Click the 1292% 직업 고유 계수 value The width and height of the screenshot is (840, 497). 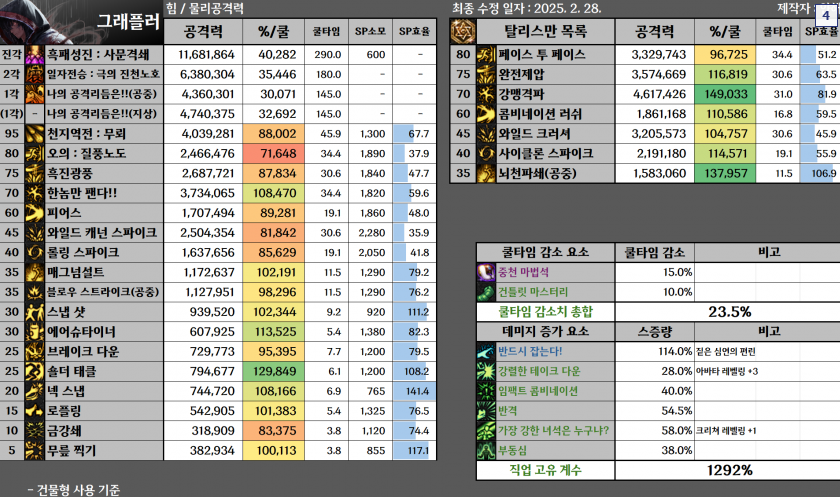click(729, 470)
